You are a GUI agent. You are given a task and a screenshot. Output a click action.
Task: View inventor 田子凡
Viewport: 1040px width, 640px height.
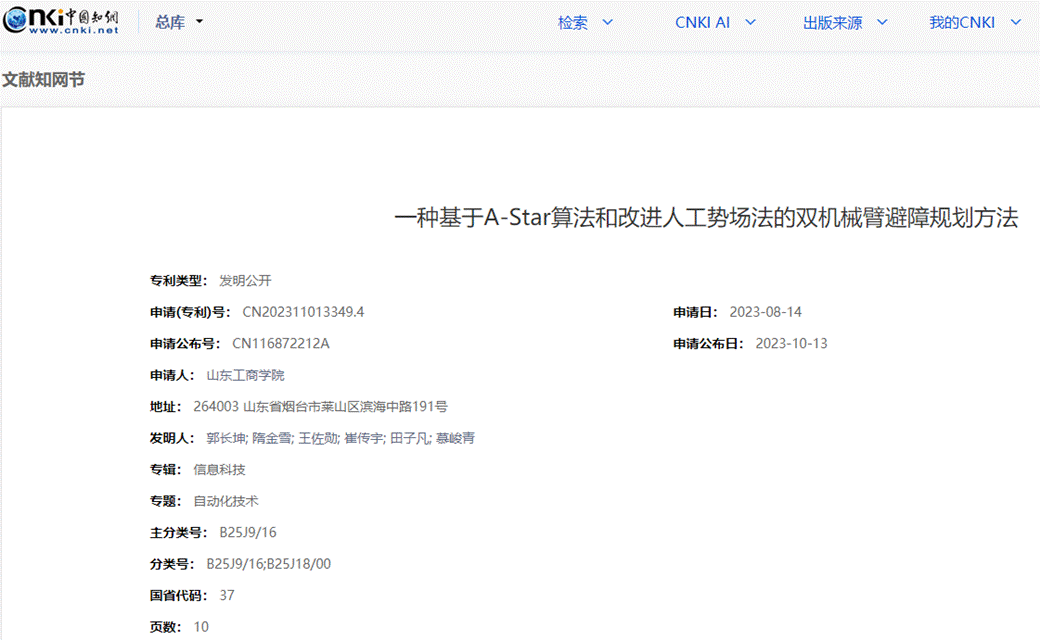(x=410, y=438)
